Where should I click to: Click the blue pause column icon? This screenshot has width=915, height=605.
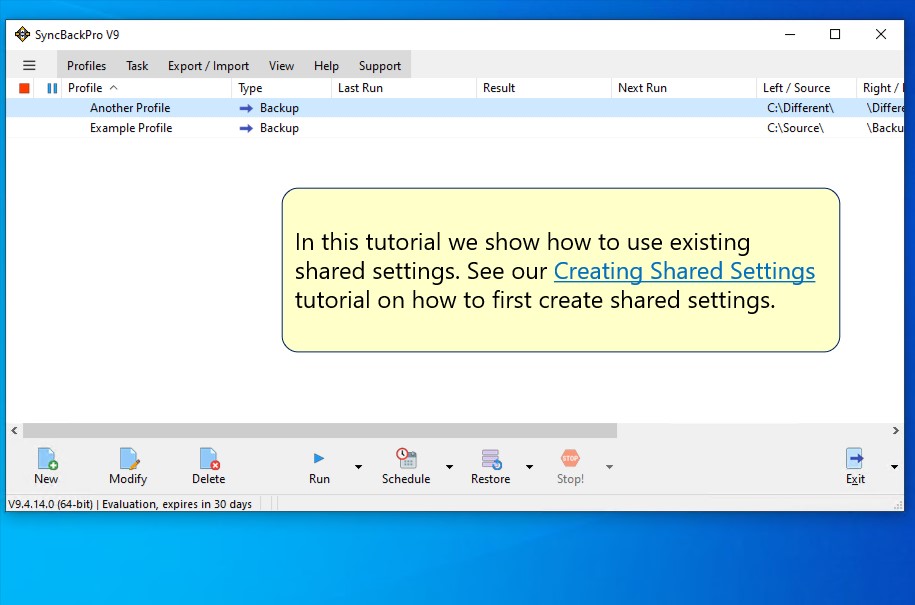pos(52,88)
